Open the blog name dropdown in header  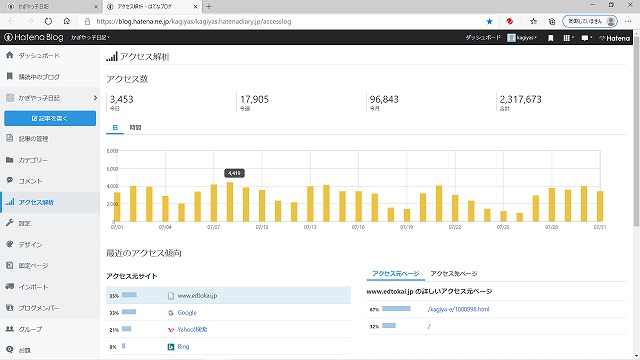pyautogui.click(x=90, y=38)
